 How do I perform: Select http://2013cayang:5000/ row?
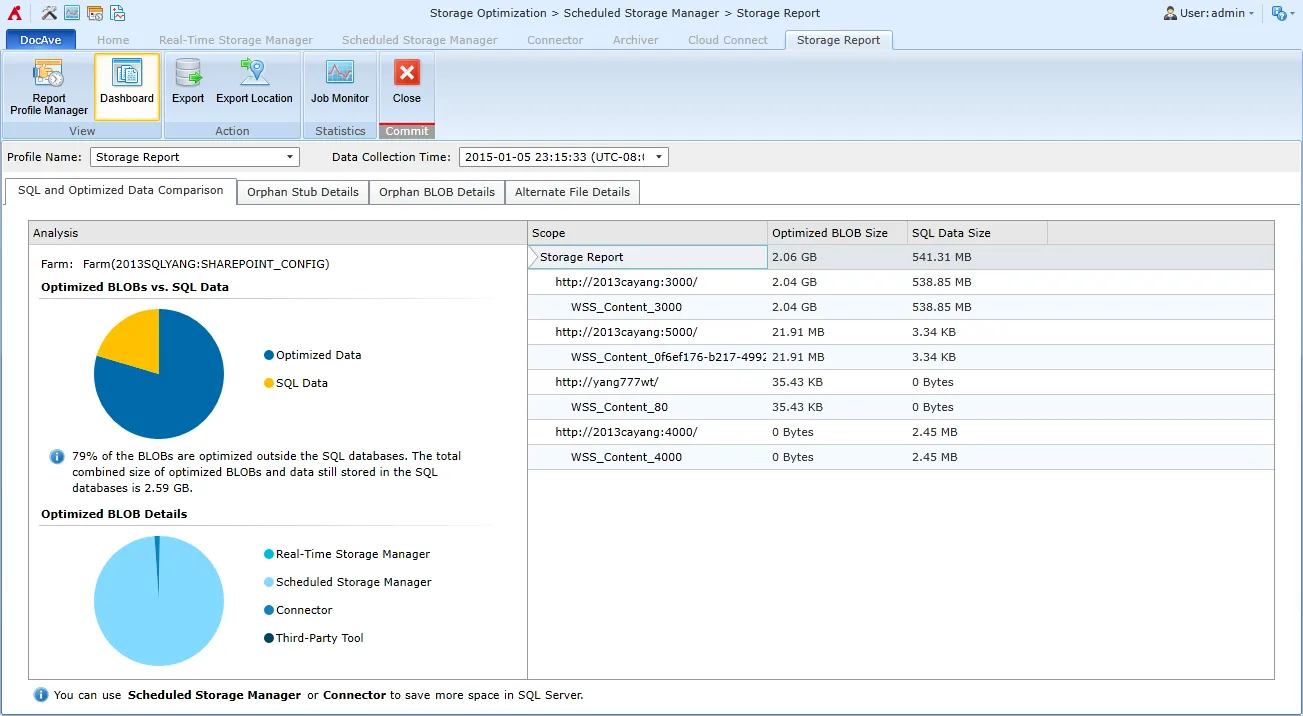901,332
